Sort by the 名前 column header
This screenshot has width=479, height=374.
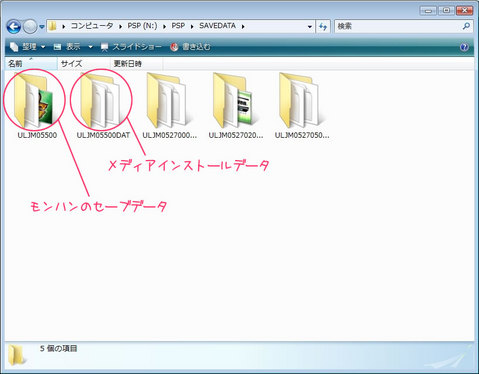pos(31,63)
